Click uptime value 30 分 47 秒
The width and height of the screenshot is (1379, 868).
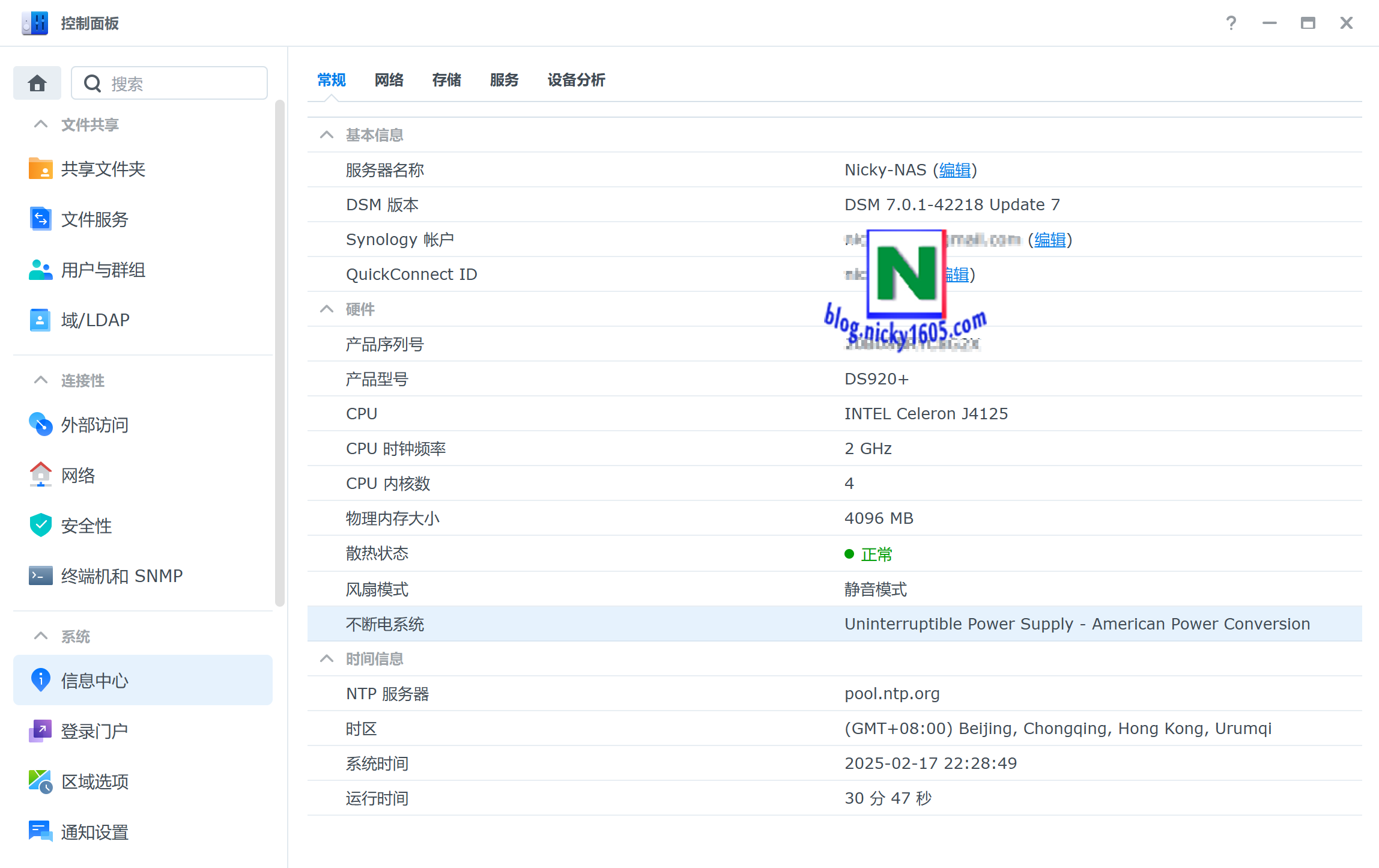[888, 798]
